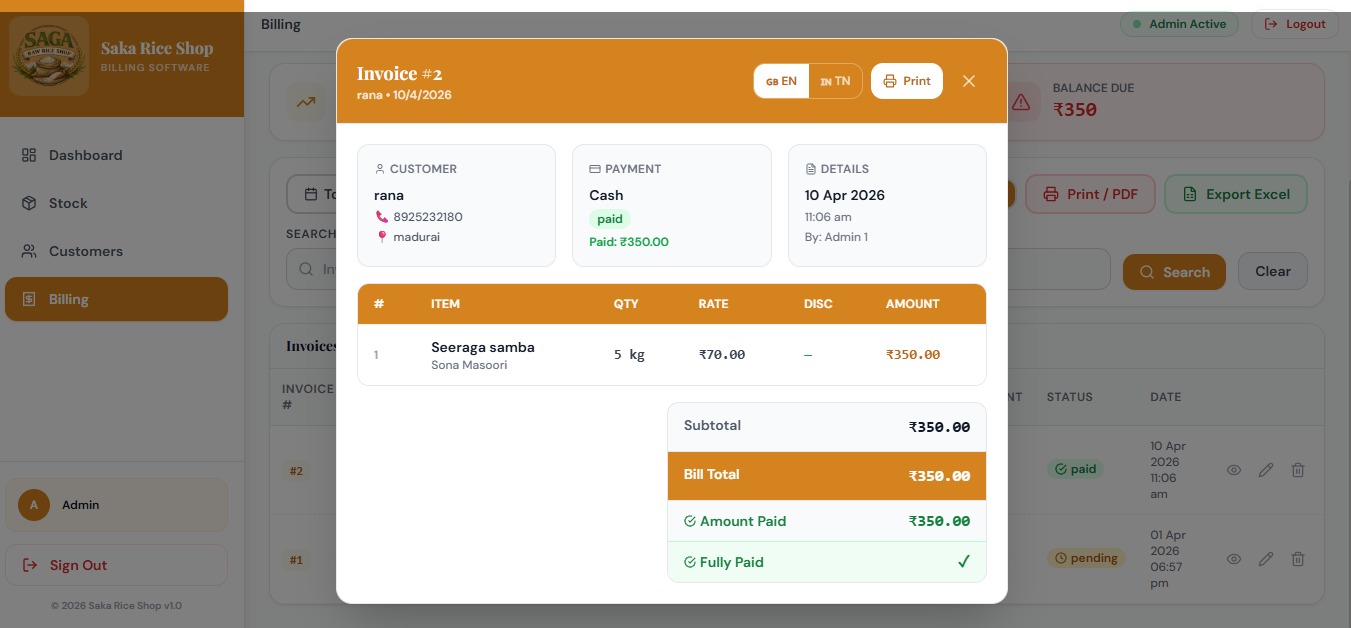
Task: Switch invoice language to TN
Action: 836,80
